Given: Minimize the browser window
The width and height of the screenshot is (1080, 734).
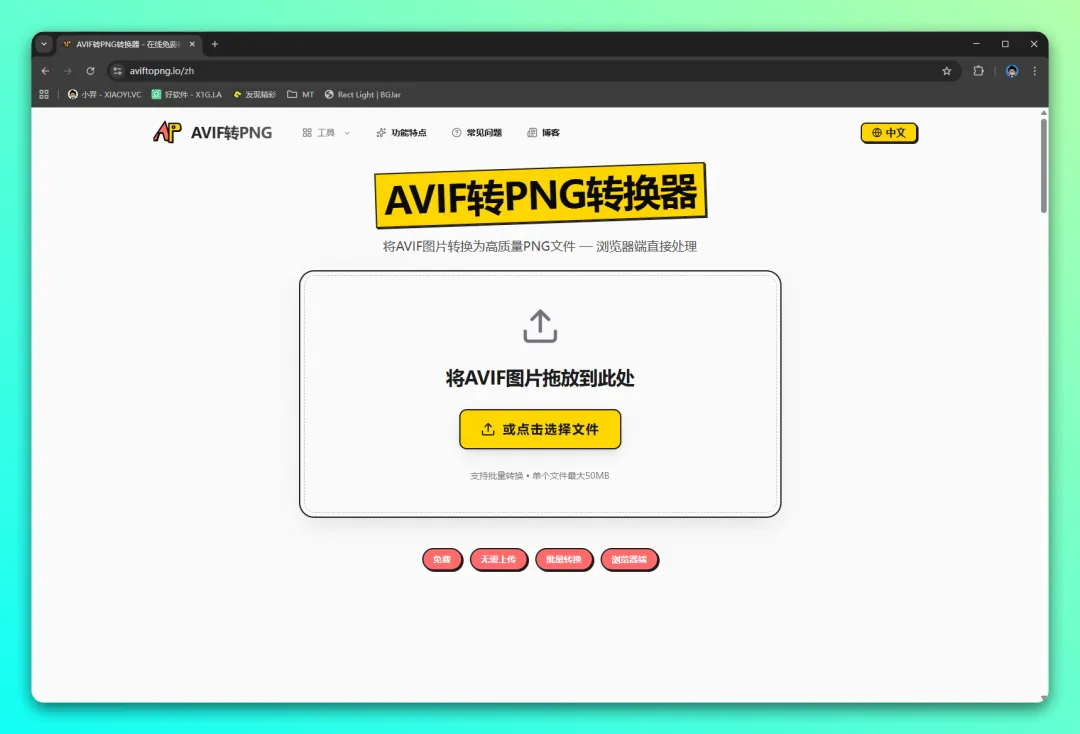Looking at the screenshot, I should click(976, 44).
